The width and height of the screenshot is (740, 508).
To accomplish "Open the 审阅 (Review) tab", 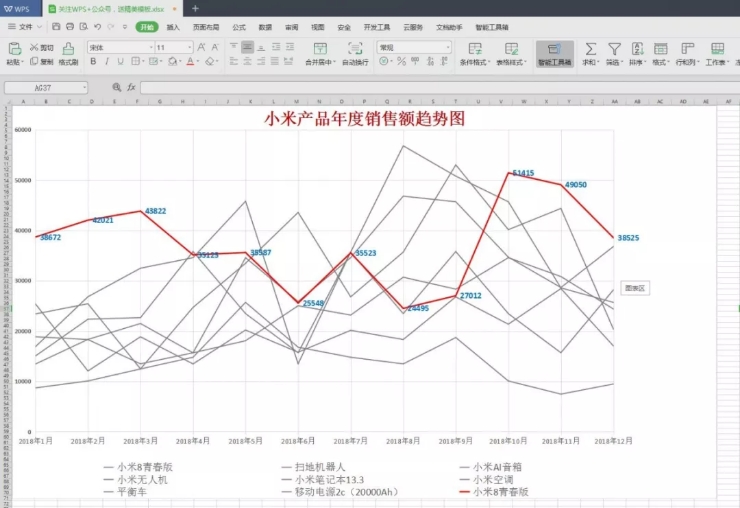I will (292, 27).
